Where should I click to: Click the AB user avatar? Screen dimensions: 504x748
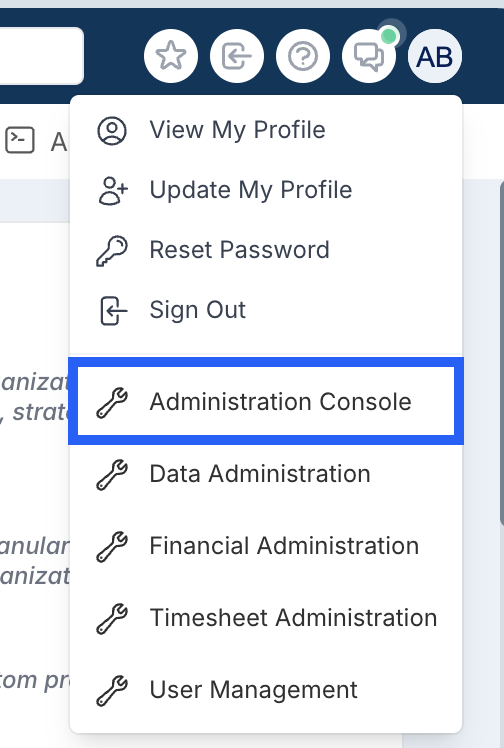pyautogui.click(x=435, y=56)
